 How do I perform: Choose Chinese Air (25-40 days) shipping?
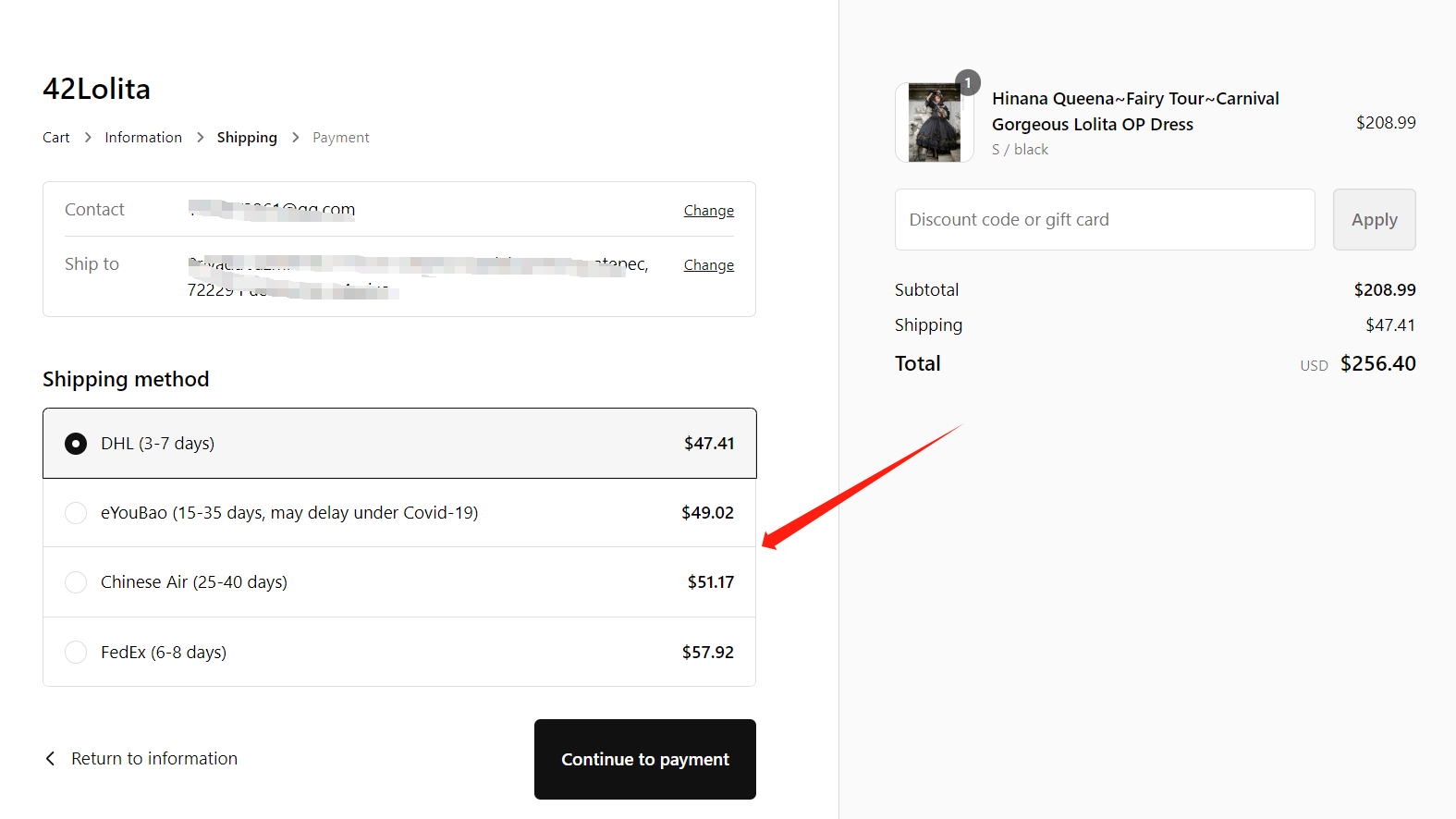coord(399,582)
